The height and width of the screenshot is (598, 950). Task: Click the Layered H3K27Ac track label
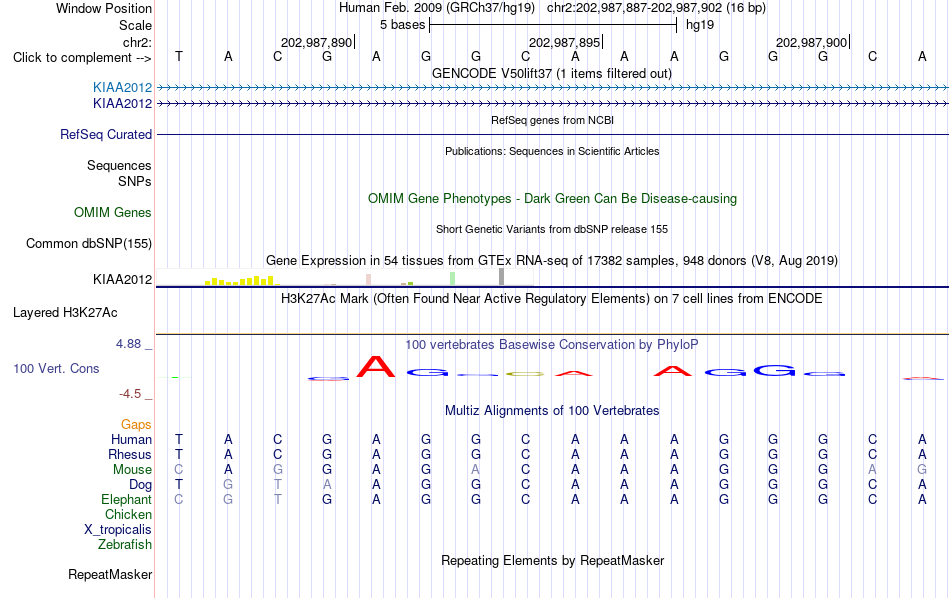pyautogui.click(x=65, y=313)
